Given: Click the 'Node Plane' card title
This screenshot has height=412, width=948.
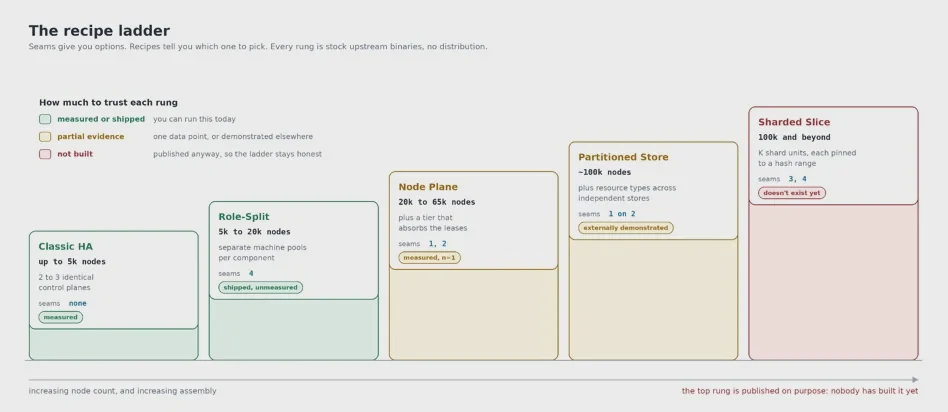Looking at the screenshot, I should coord(428,187).
